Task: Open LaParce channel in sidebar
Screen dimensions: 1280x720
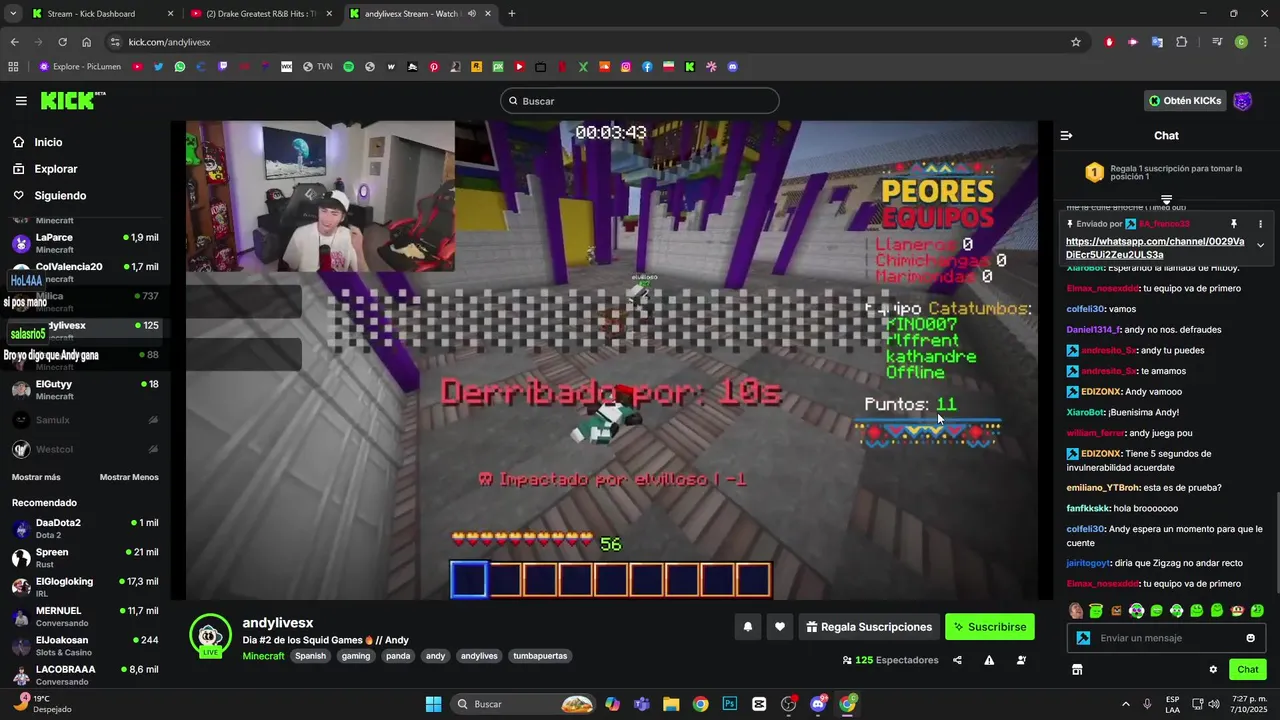Action: click(85, 243)
